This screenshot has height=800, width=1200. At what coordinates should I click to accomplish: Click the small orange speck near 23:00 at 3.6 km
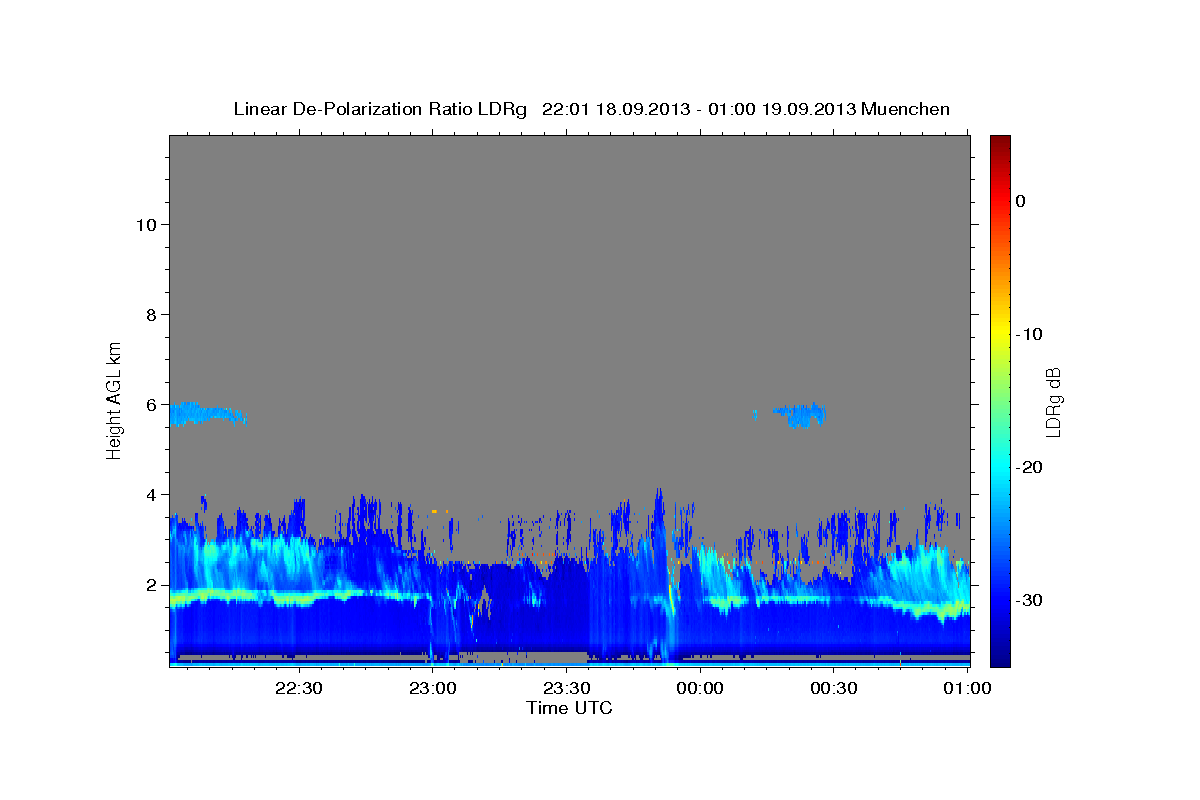(435, 511)
